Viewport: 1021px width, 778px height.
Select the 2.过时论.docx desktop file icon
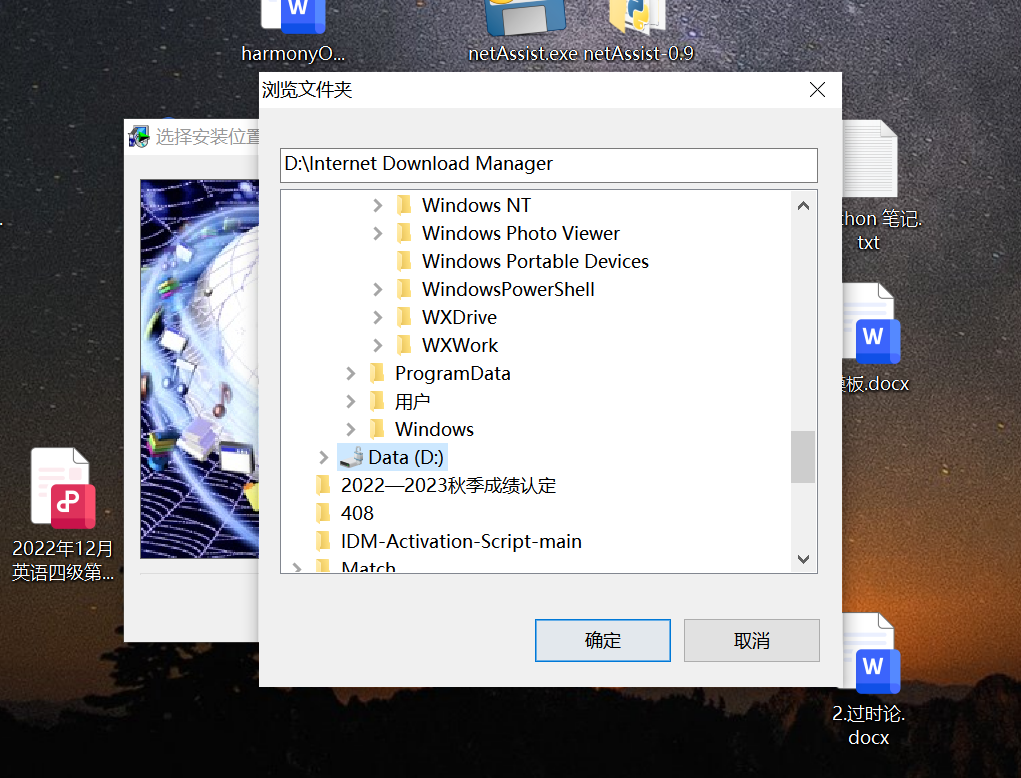click(x=871, y=653)
